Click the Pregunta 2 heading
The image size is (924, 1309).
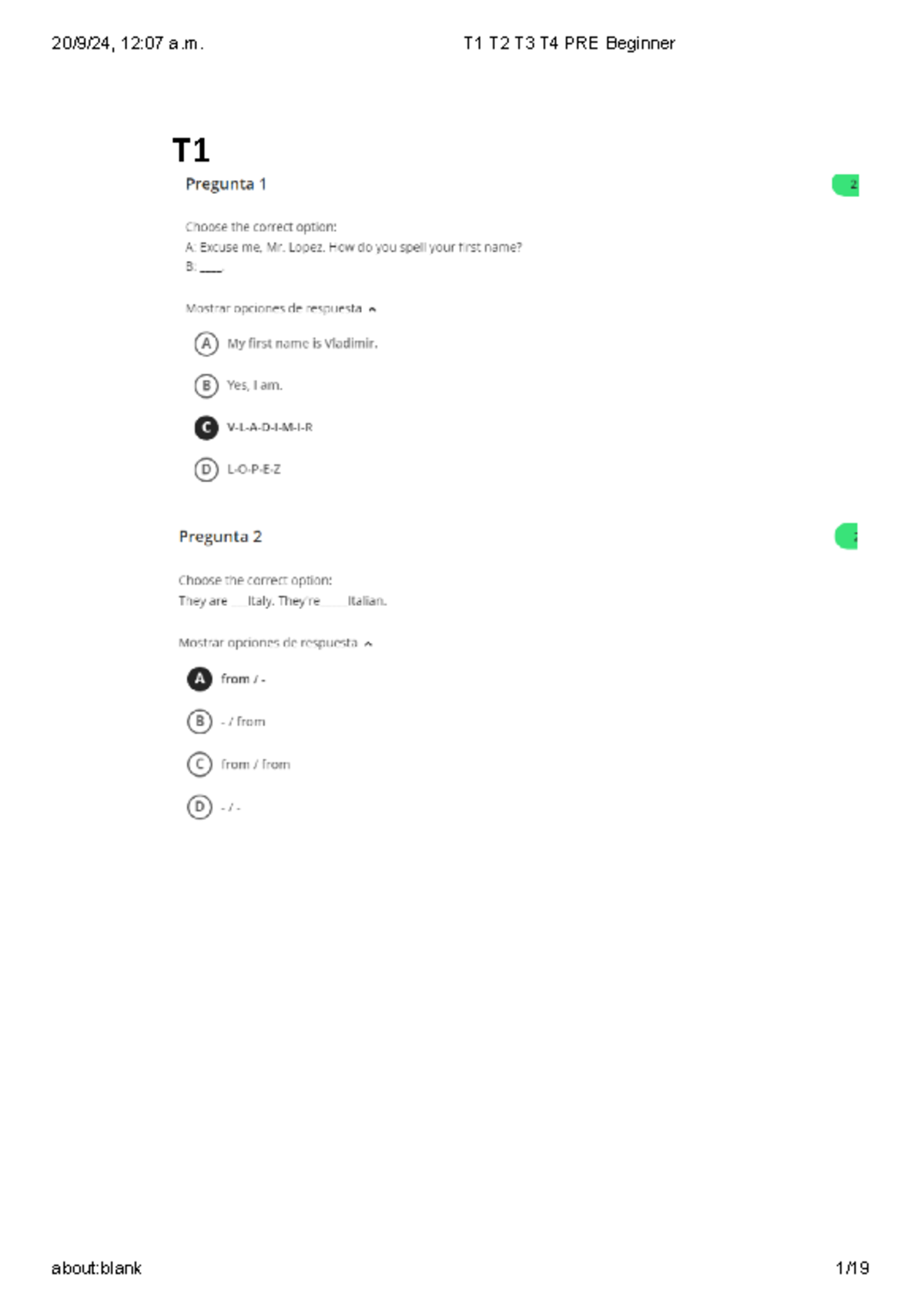220,537
